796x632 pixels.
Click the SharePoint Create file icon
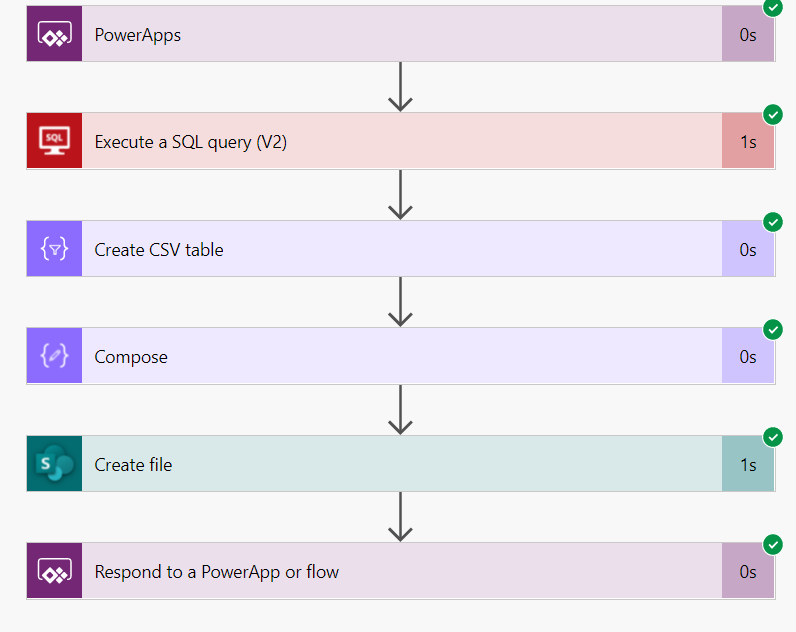[x=54, y=464]
